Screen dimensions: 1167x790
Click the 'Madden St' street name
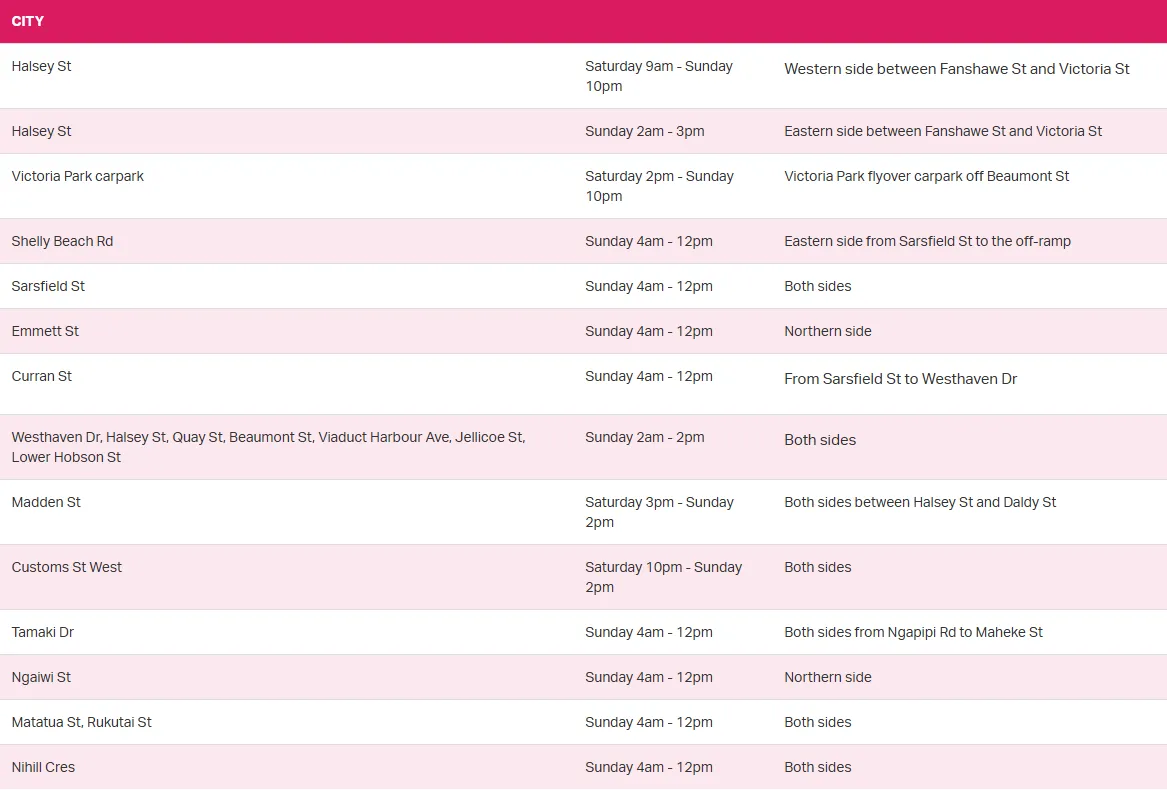click(x=46, y=503)
